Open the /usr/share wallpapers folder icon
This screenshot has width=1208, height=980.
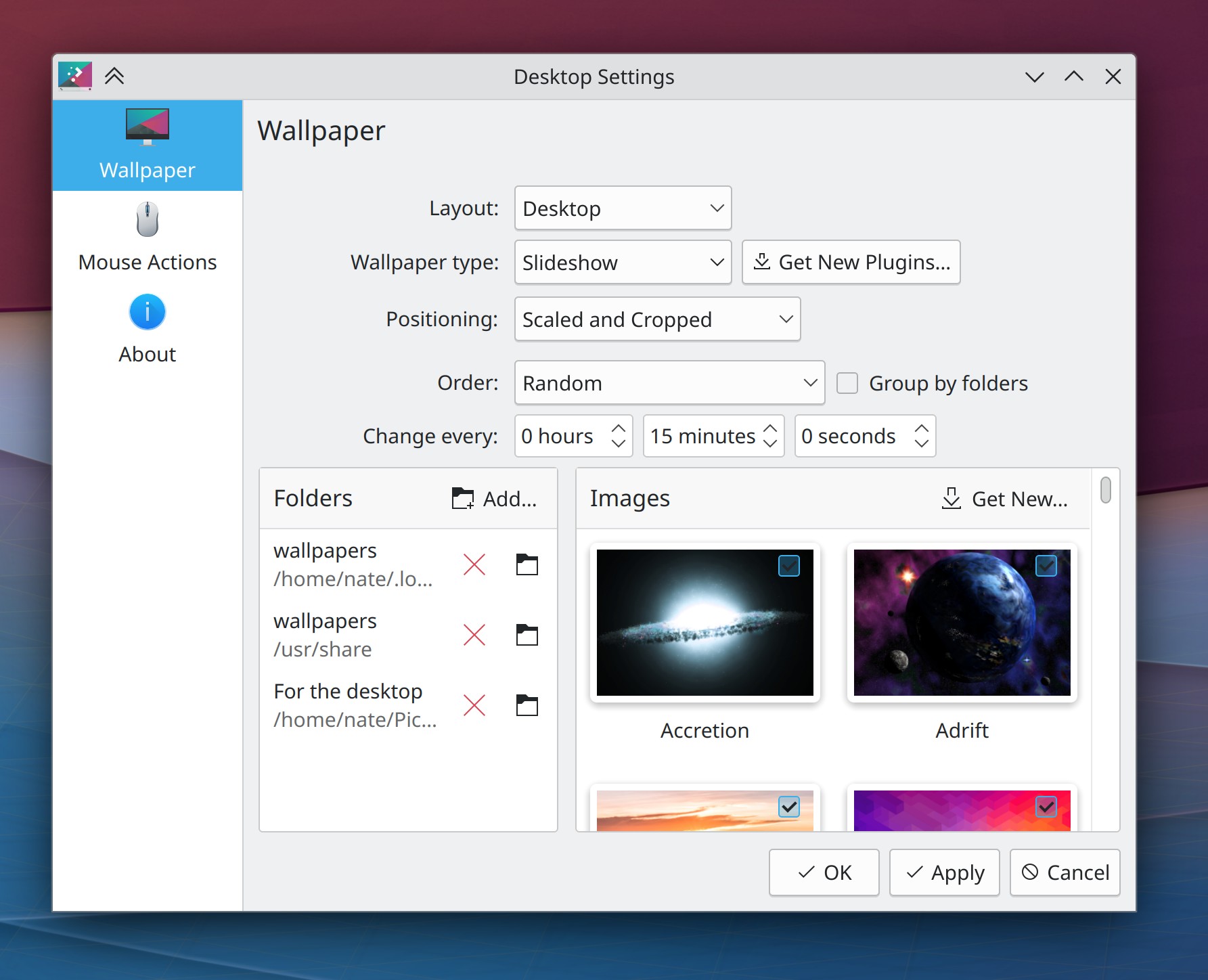tap(527, 635)
